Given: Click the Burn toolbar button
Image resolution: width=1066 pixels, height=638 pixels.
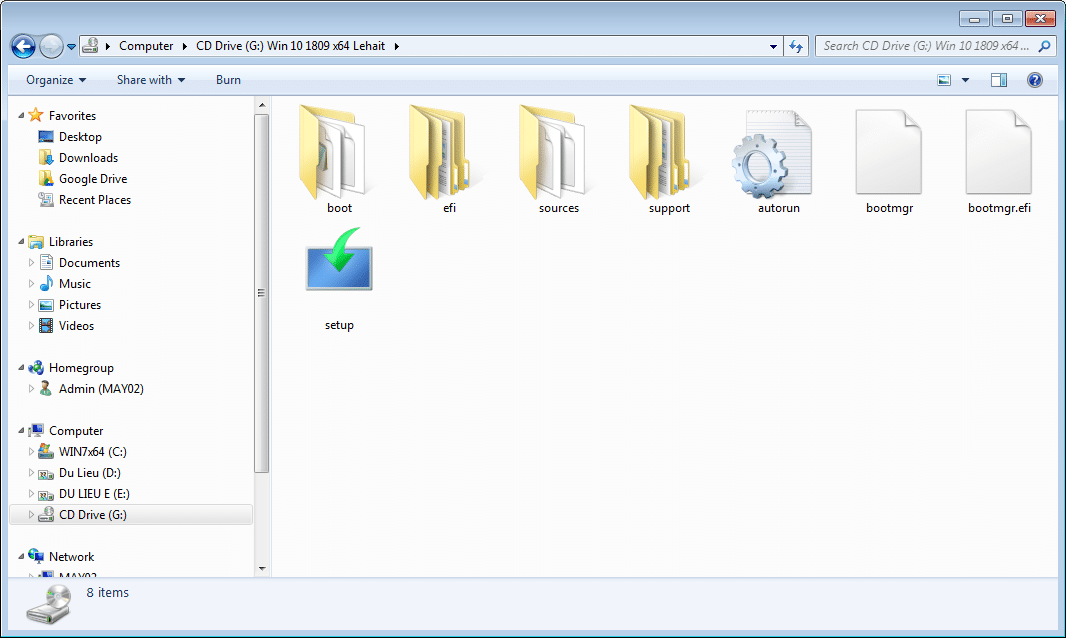Looking at the screenshot, I should 228,80.
